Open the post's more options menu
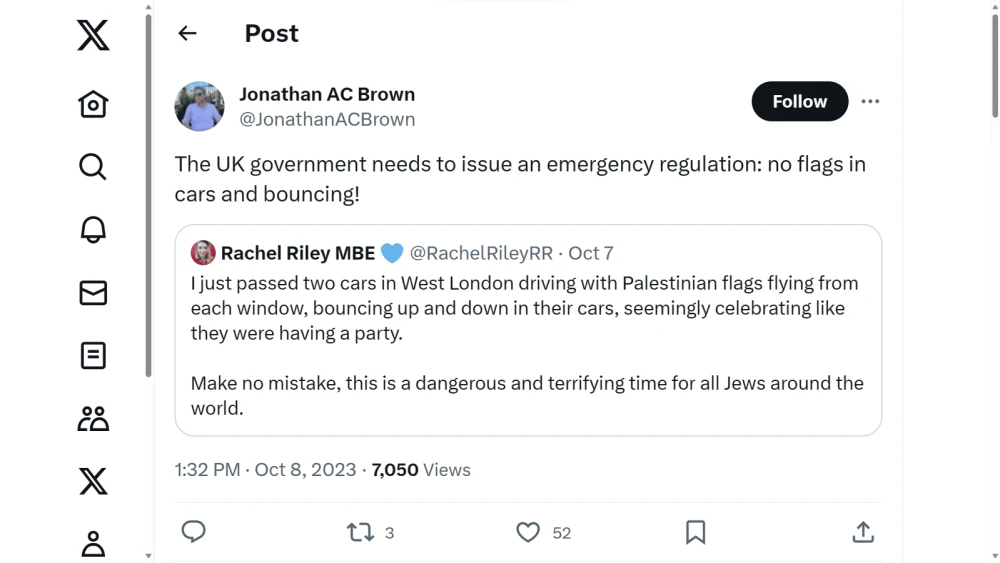1000x563 pixels. (870, 101)
